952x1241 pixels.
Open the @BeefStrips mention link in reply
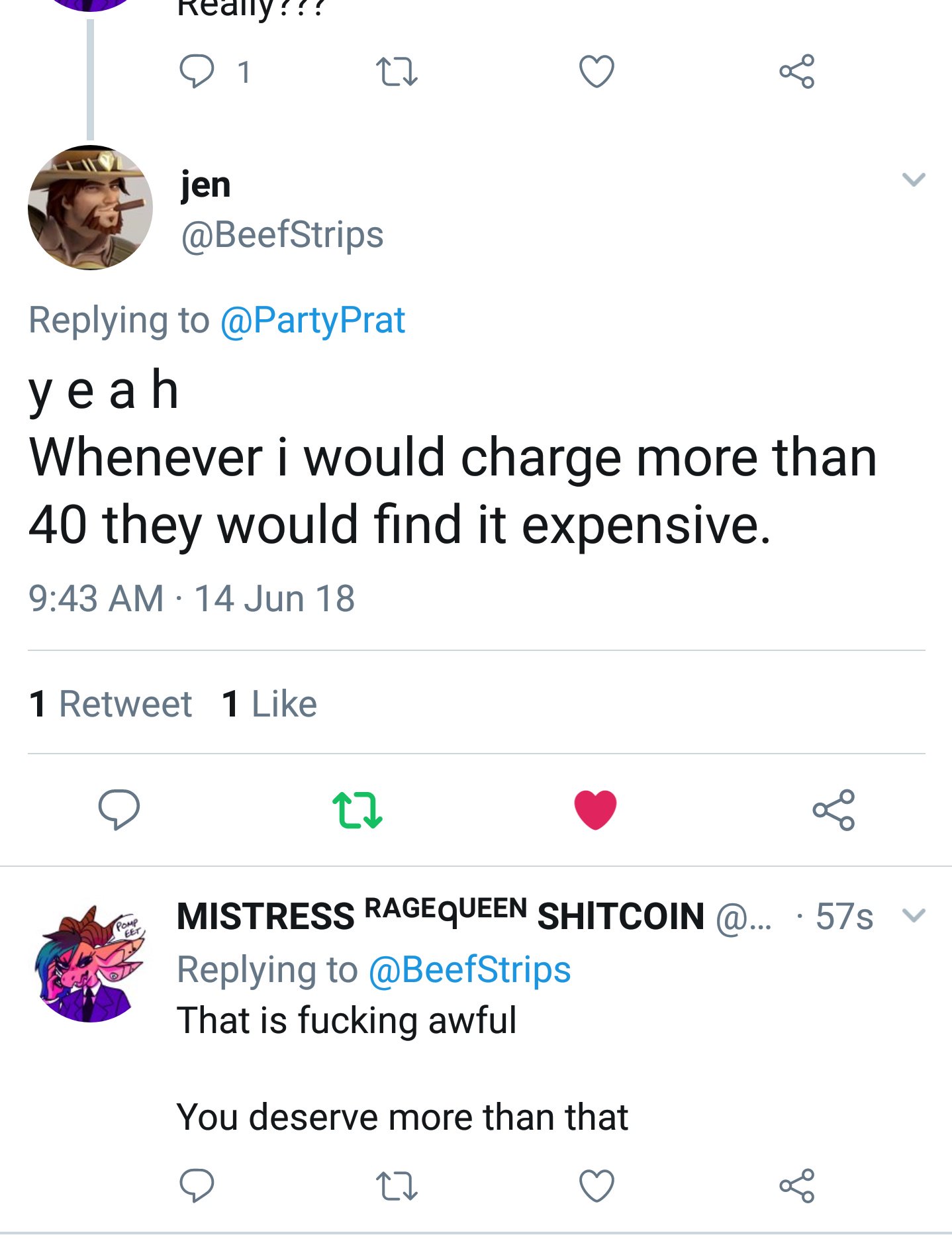click(469, 970)
